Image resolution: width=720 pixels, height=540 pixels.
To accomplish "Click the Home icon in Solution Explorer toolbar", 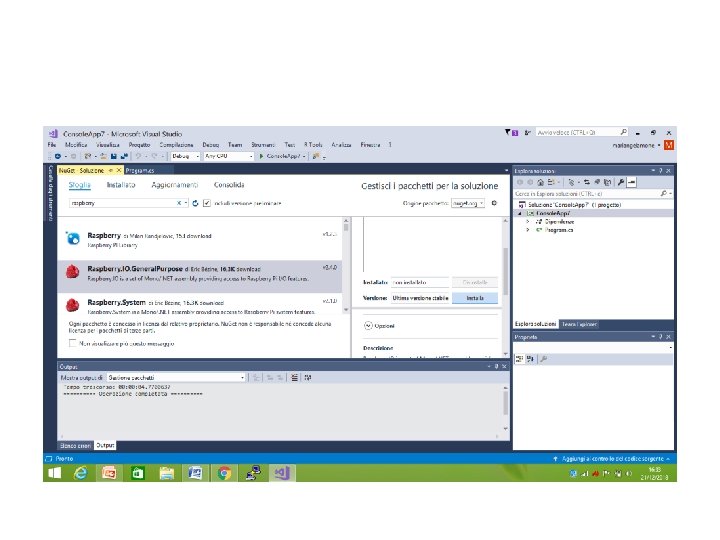I will tap(540, 182).
